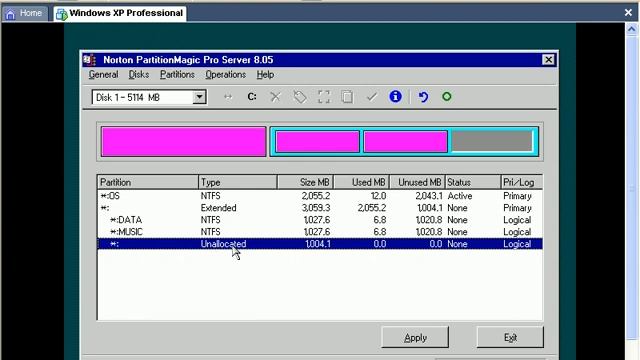Select the *:MUSIC partition row
The width and height of the screenshot is (640, 360).
pos(320,232)
